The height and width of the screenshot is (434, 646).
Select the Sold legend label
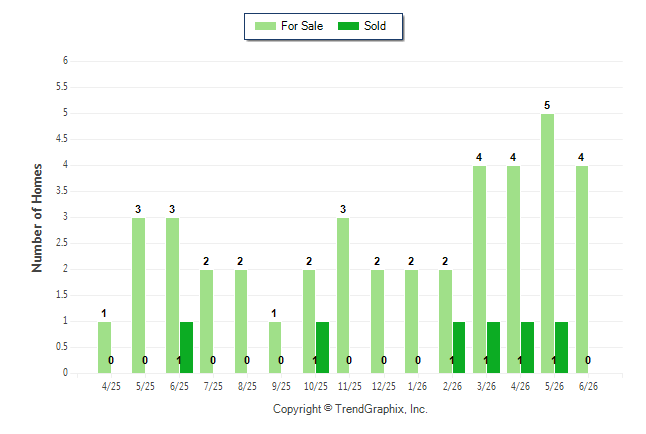(375, 26)
